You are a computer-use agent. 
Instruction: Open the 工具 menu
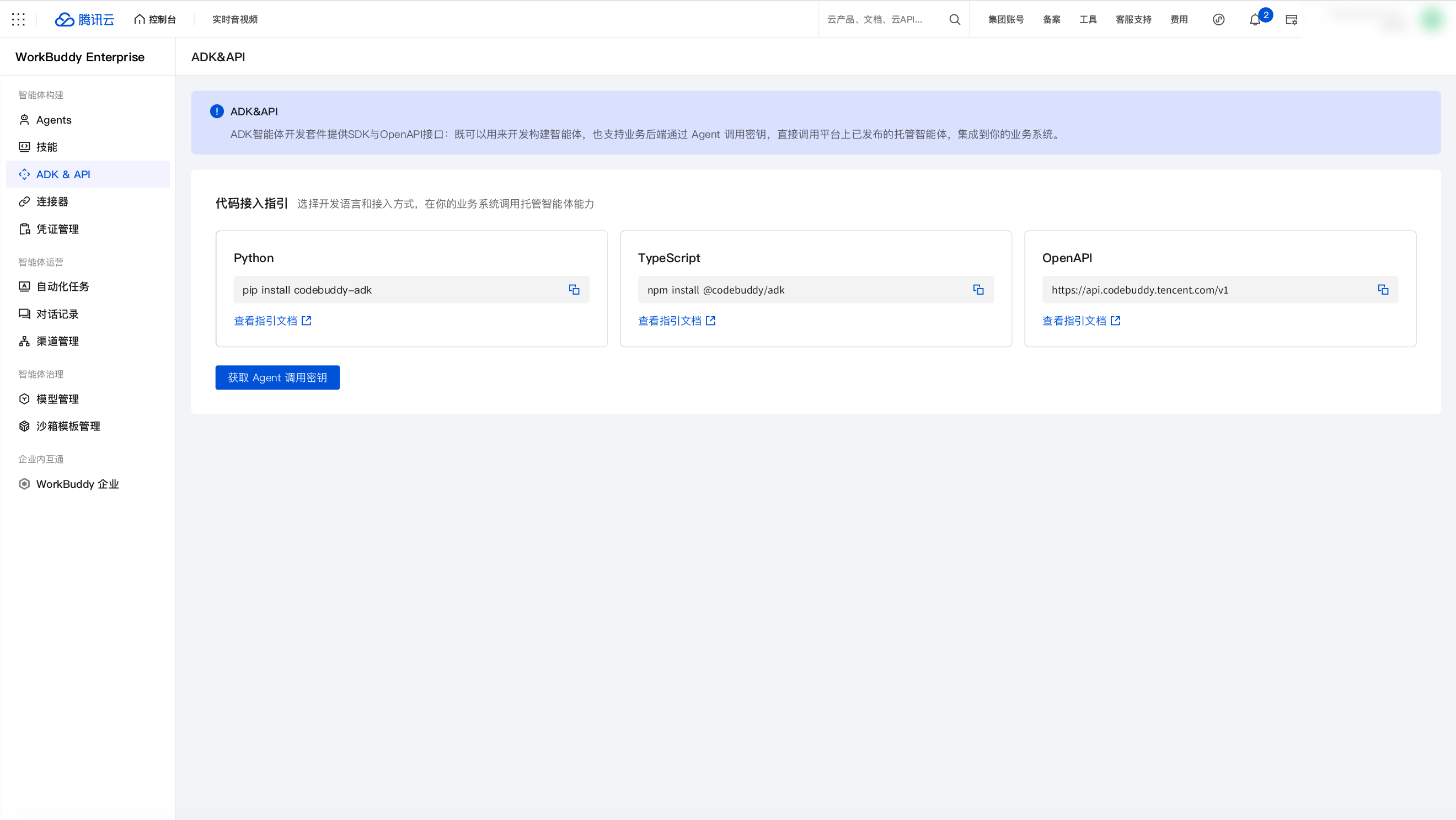[1088, 20]
